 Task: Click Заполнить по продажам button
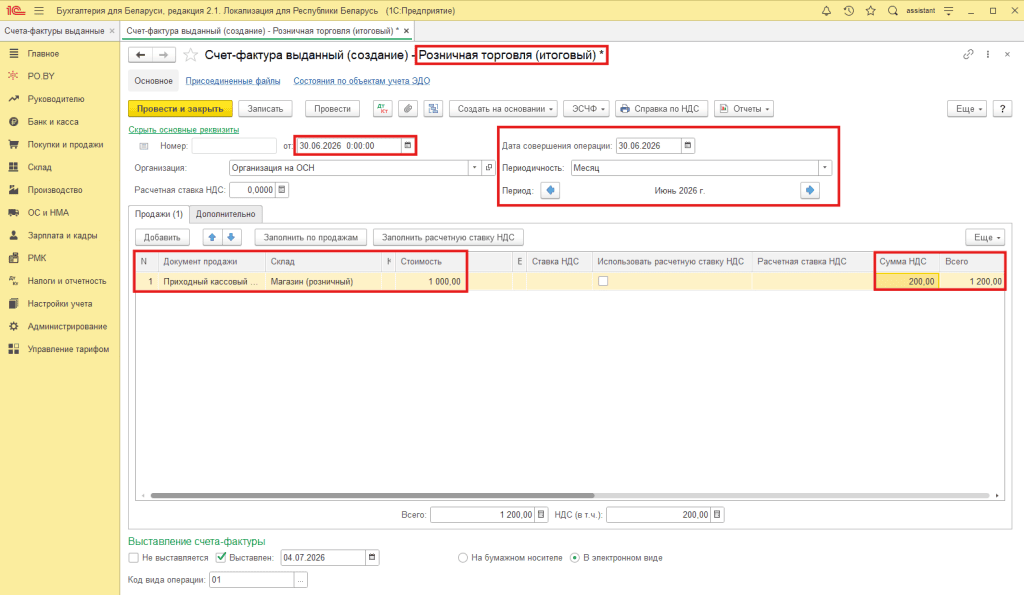pyautogui.click(x=311, y=237)
